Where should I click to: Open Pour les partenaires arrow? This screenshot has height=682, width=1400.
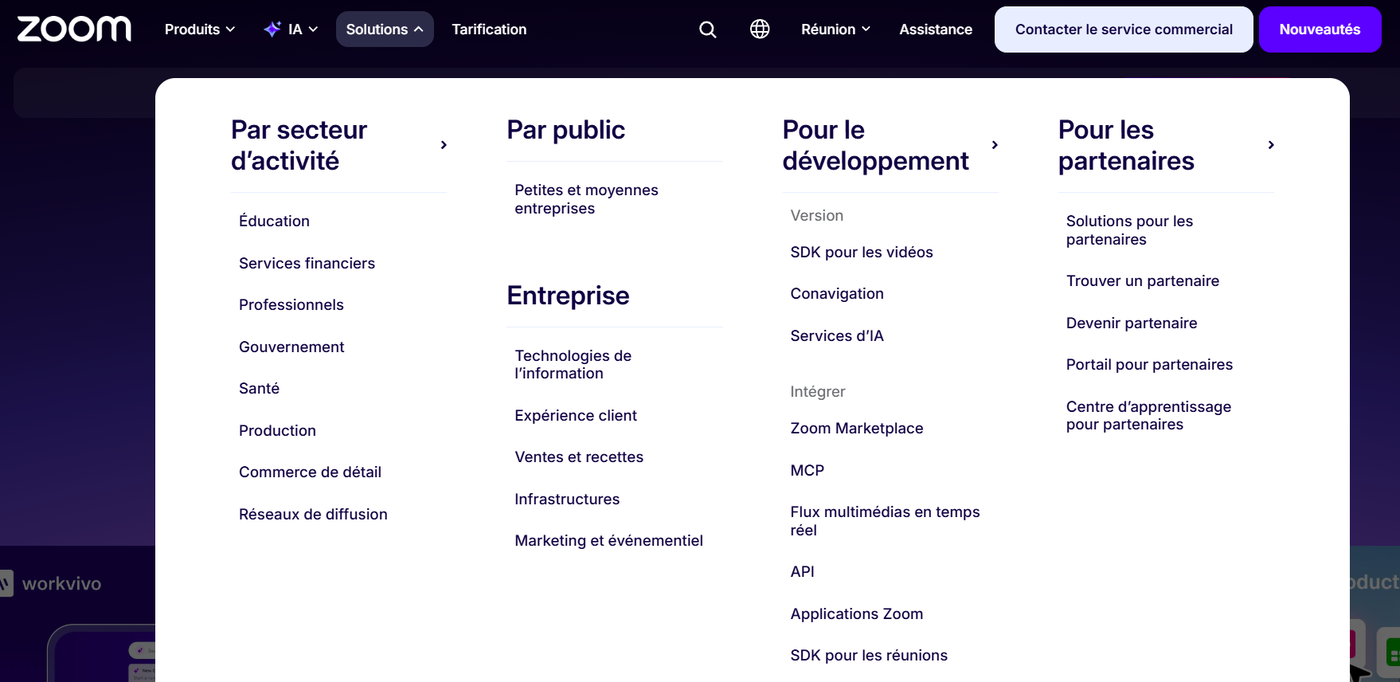pos(1271,145)
